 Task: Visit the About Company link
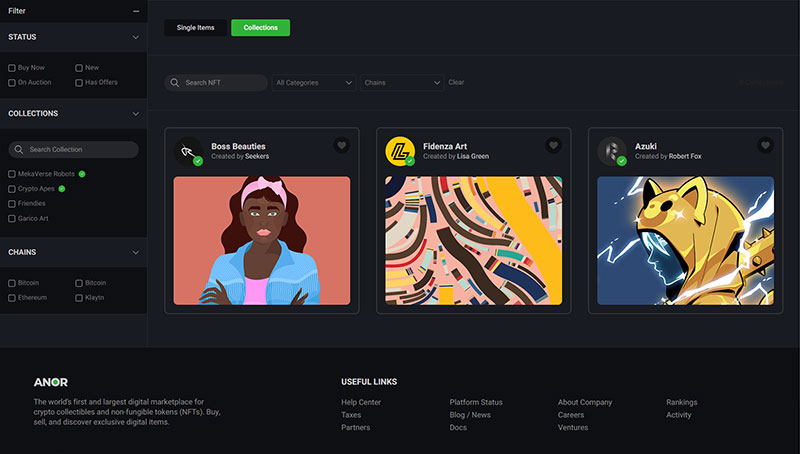(x=585, y=402)
